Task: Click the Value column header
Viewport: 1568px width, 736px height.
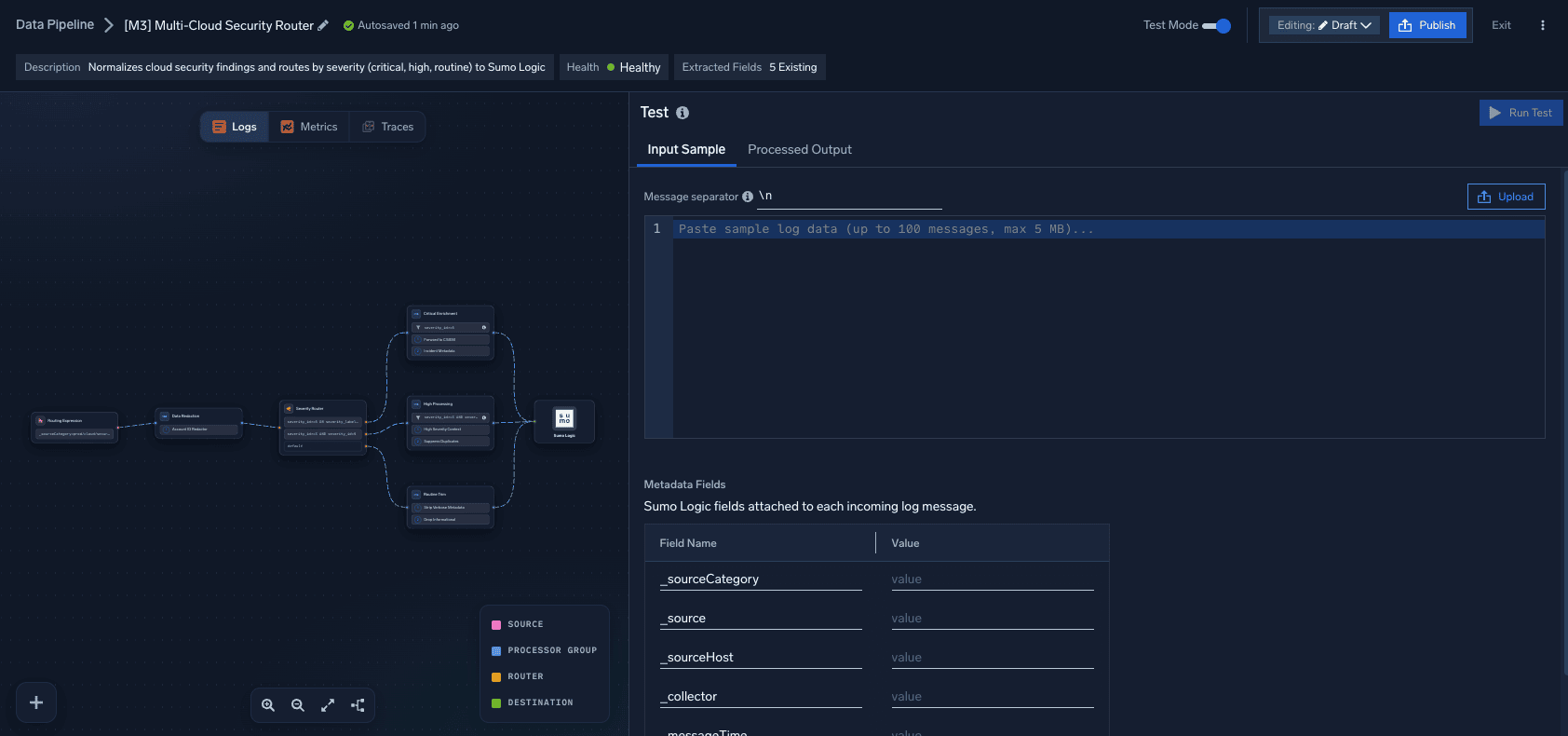Action: coord(905,543)
